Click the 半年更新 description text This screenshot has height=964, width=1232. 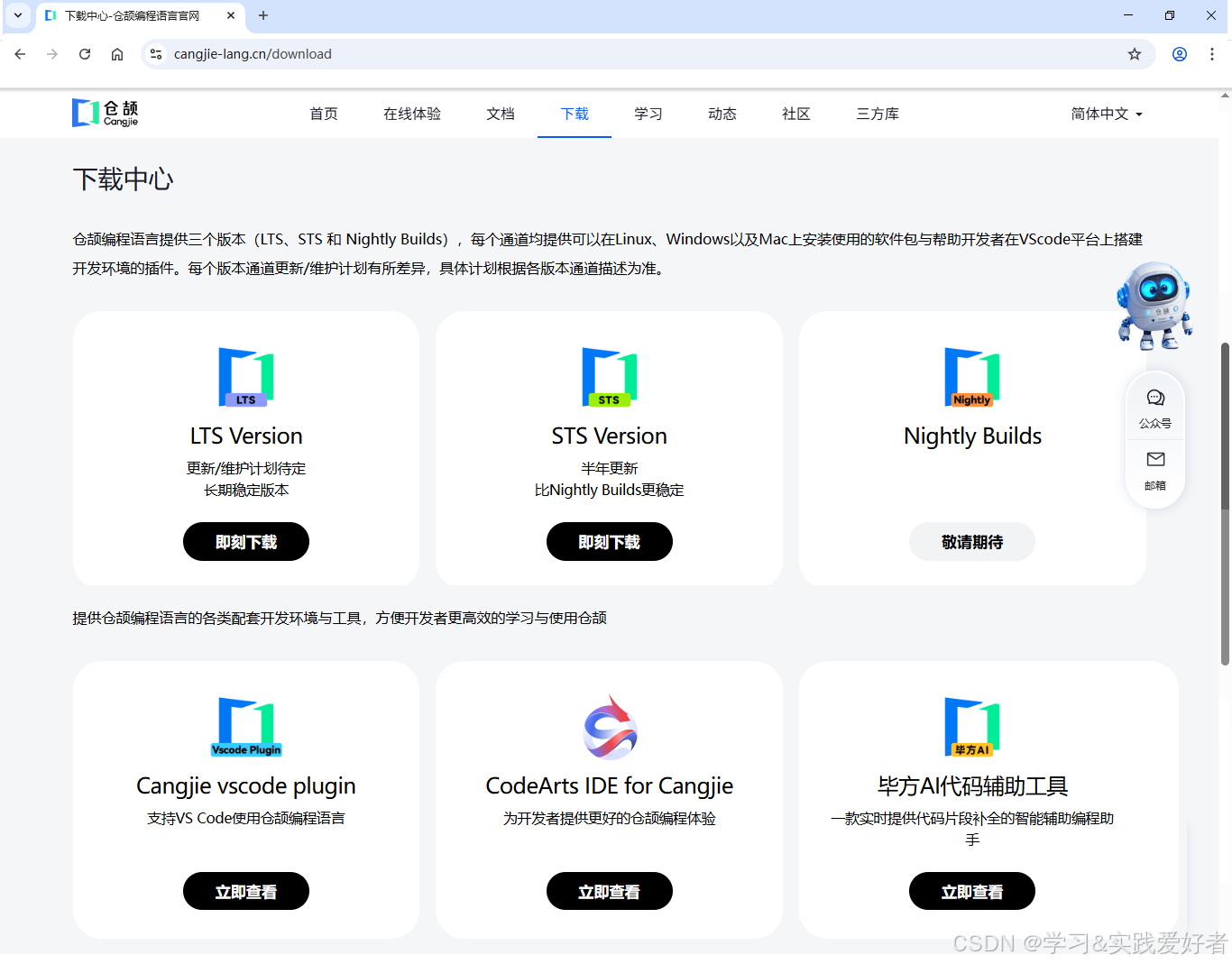tap(610, 469)
